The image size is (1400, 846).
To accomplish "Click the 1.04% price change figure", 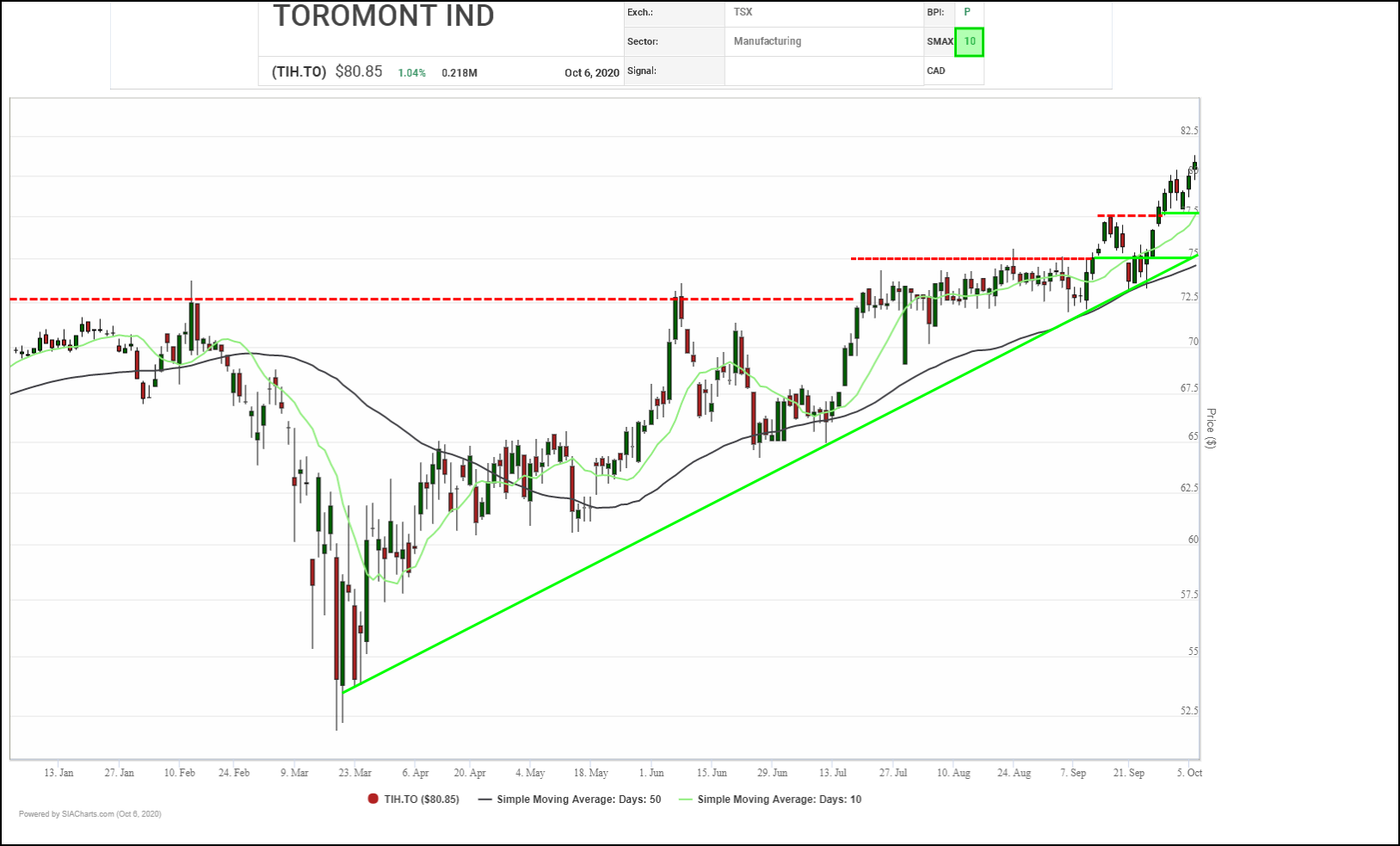I will pos(411,73).
